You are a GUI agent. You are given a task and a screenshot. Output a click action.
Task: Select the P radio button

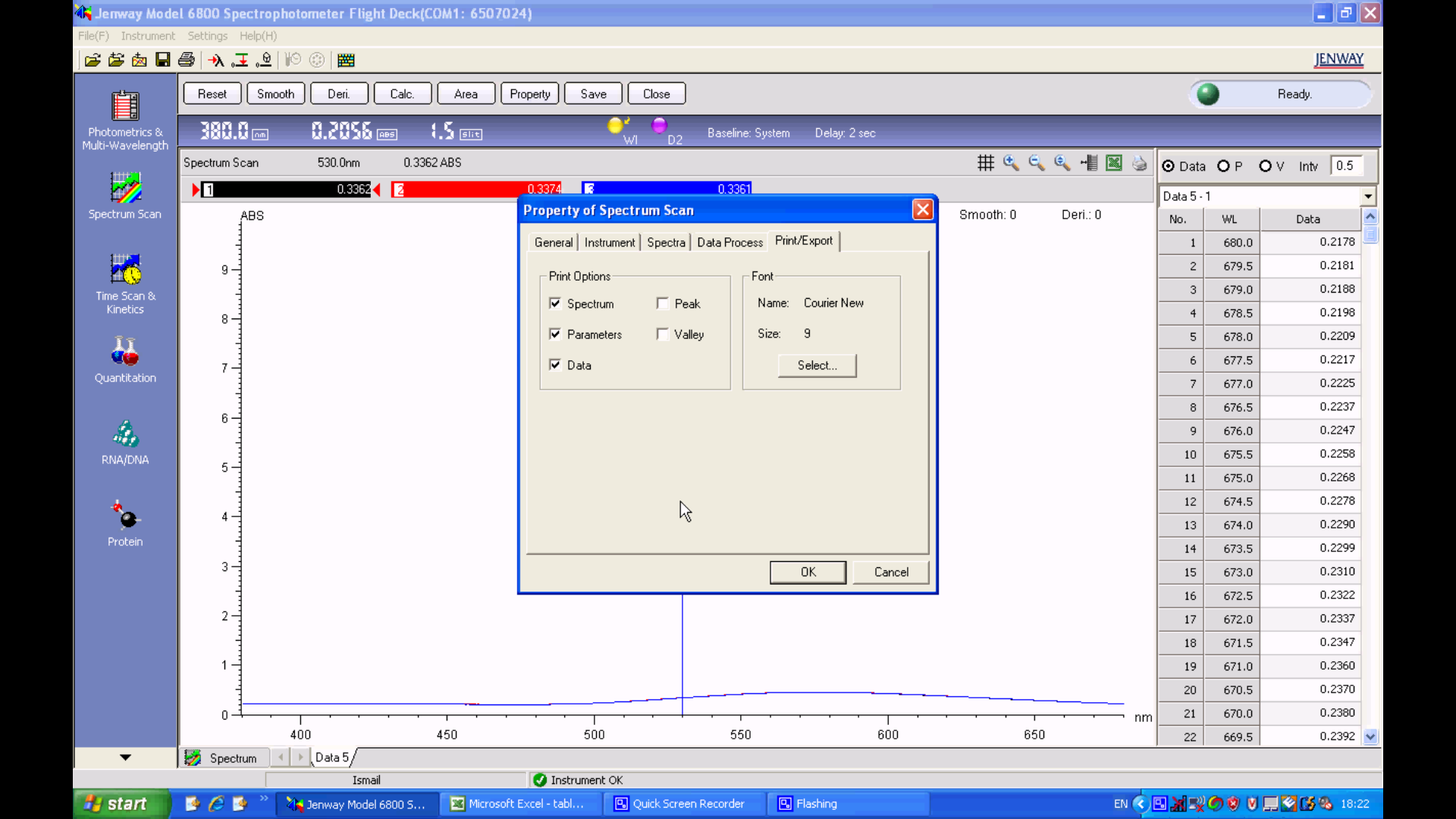coord(1223,166)
